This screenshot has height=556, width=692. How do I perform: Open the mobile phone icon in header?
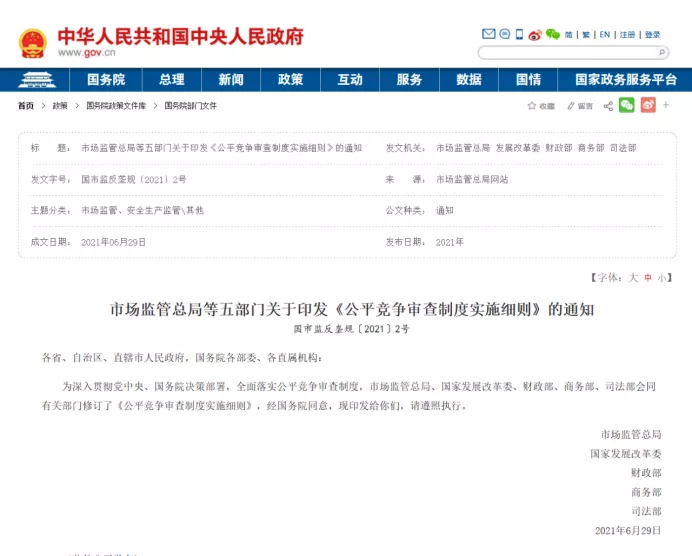tap(519, 34)
